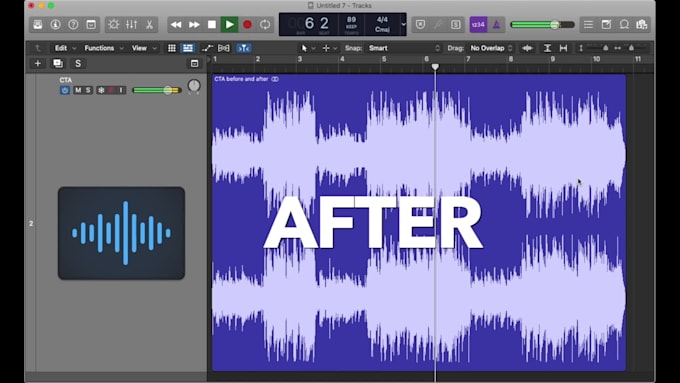
Task: Click the horizontal auto zoom icon
Action: click(x=563, y=48)
